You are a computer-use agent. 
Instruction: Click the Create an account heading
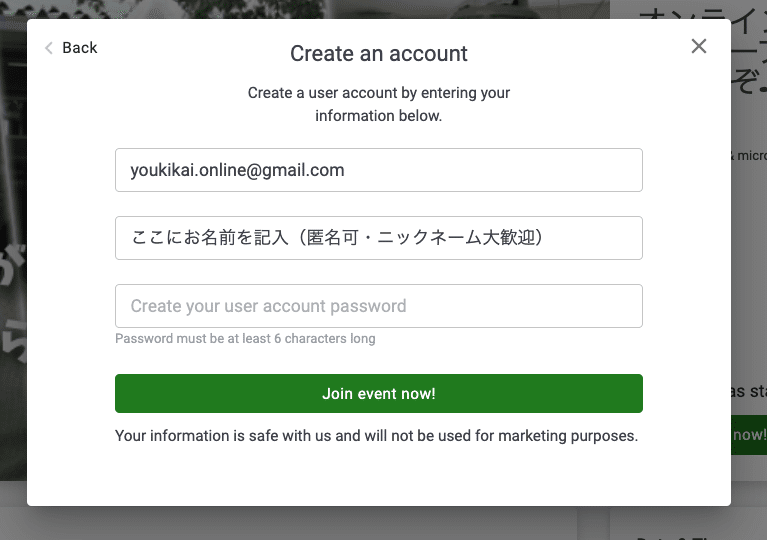click(379, 53)
